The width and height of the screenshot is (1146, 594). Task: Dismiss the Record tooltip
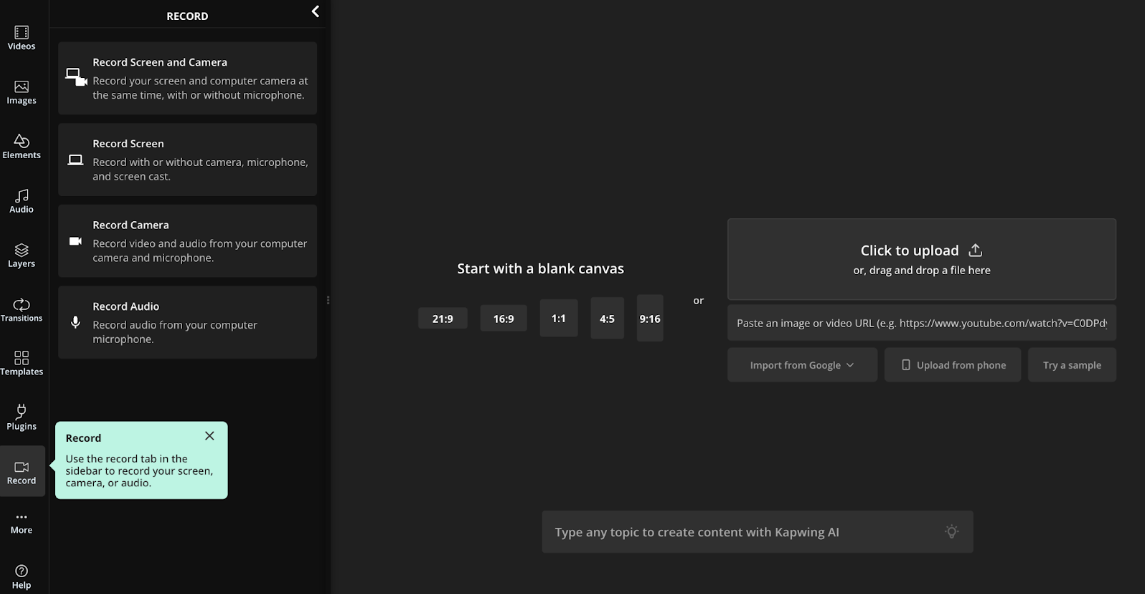pyautogui.click(x=209, y=435)
